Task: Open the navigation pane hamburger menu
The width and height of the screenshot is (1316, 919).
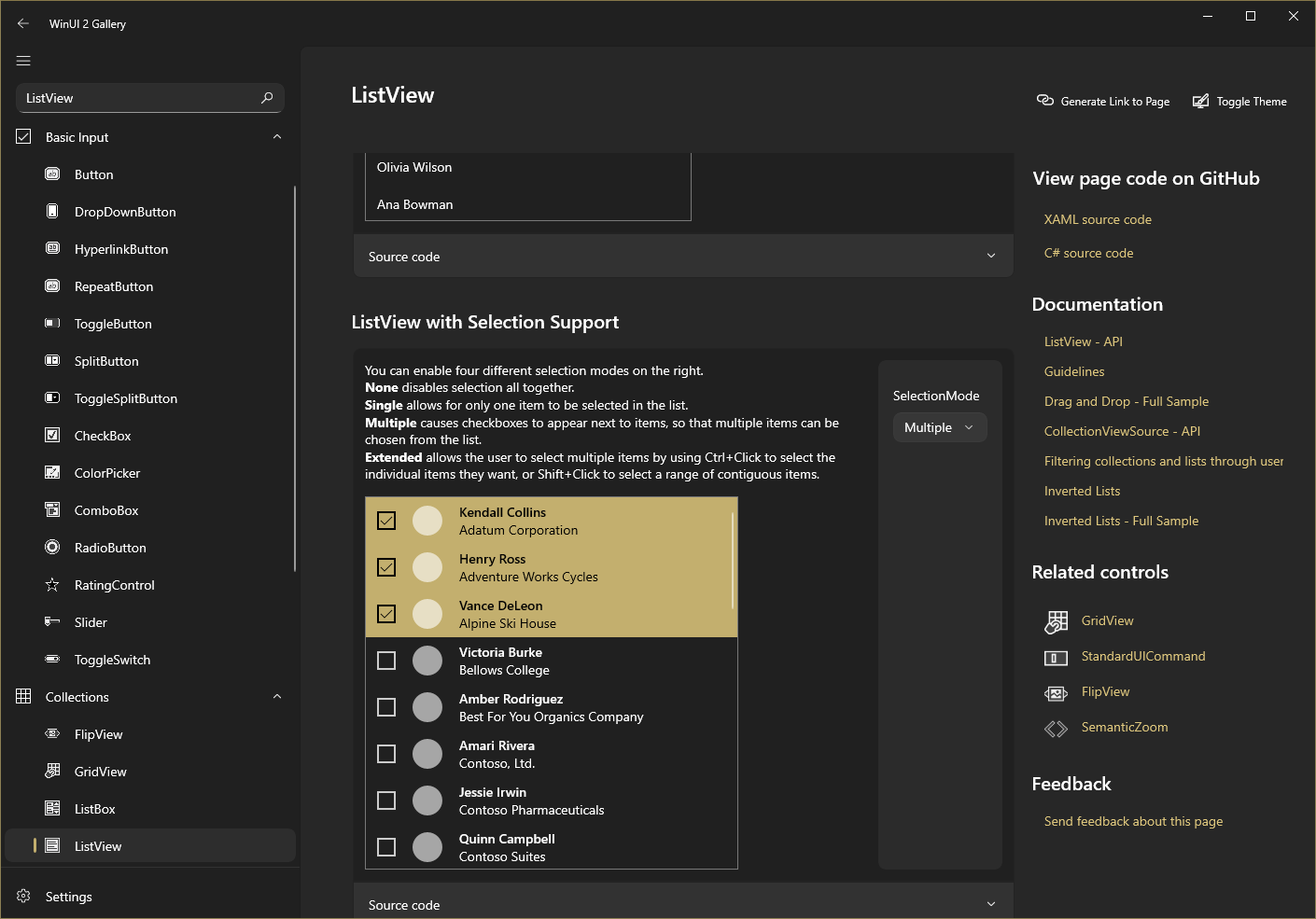Action: click(23, 61)
